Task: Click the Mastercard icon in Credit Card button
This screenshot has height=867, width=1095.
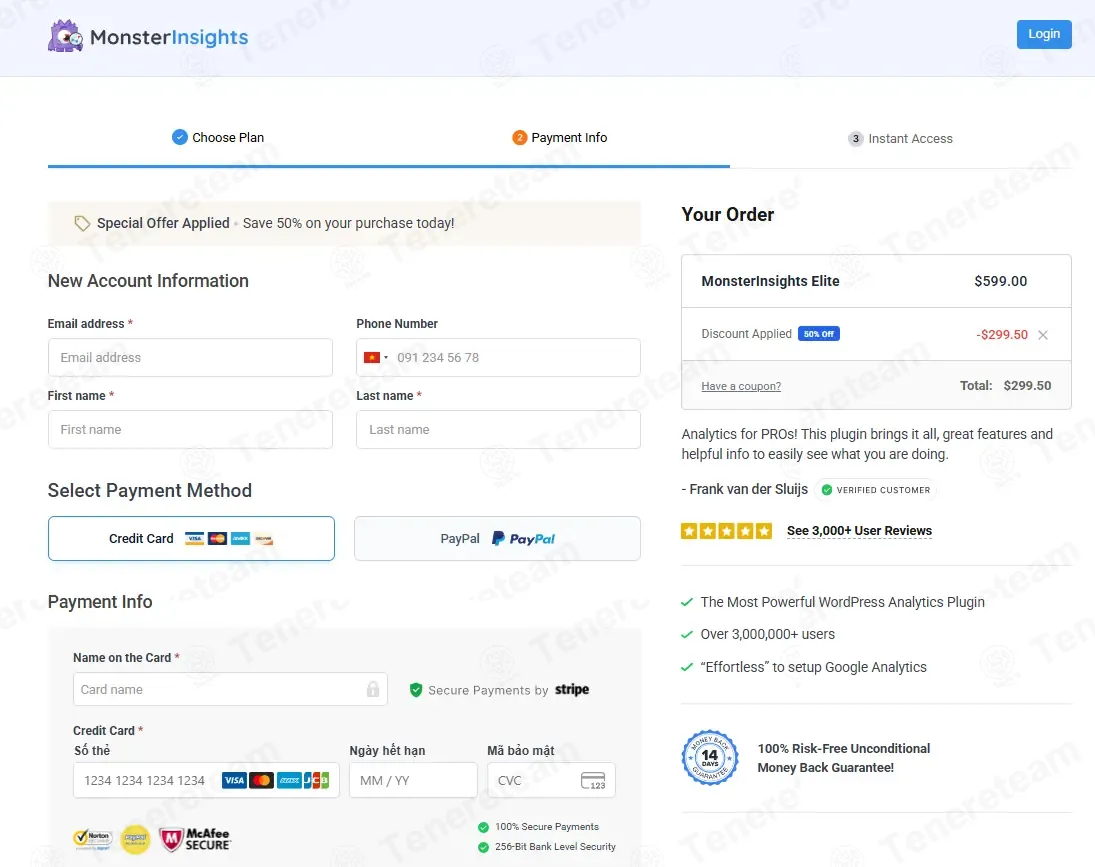Action: [217, 539]
